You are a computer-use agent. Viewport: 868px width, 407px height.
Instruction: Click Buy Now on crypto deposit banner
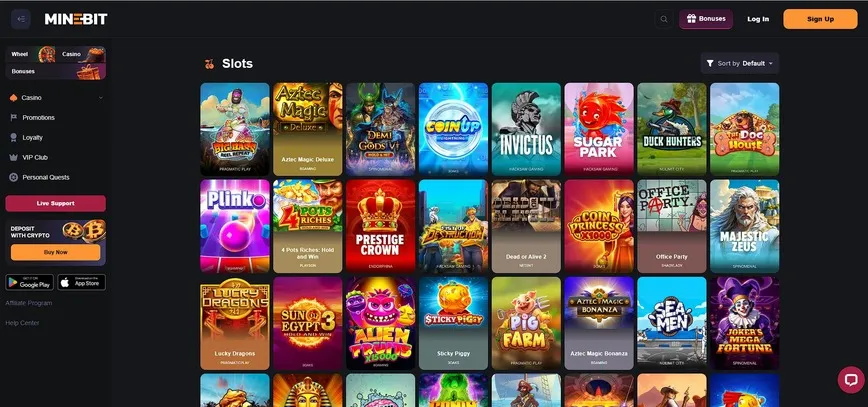(55, 252)
